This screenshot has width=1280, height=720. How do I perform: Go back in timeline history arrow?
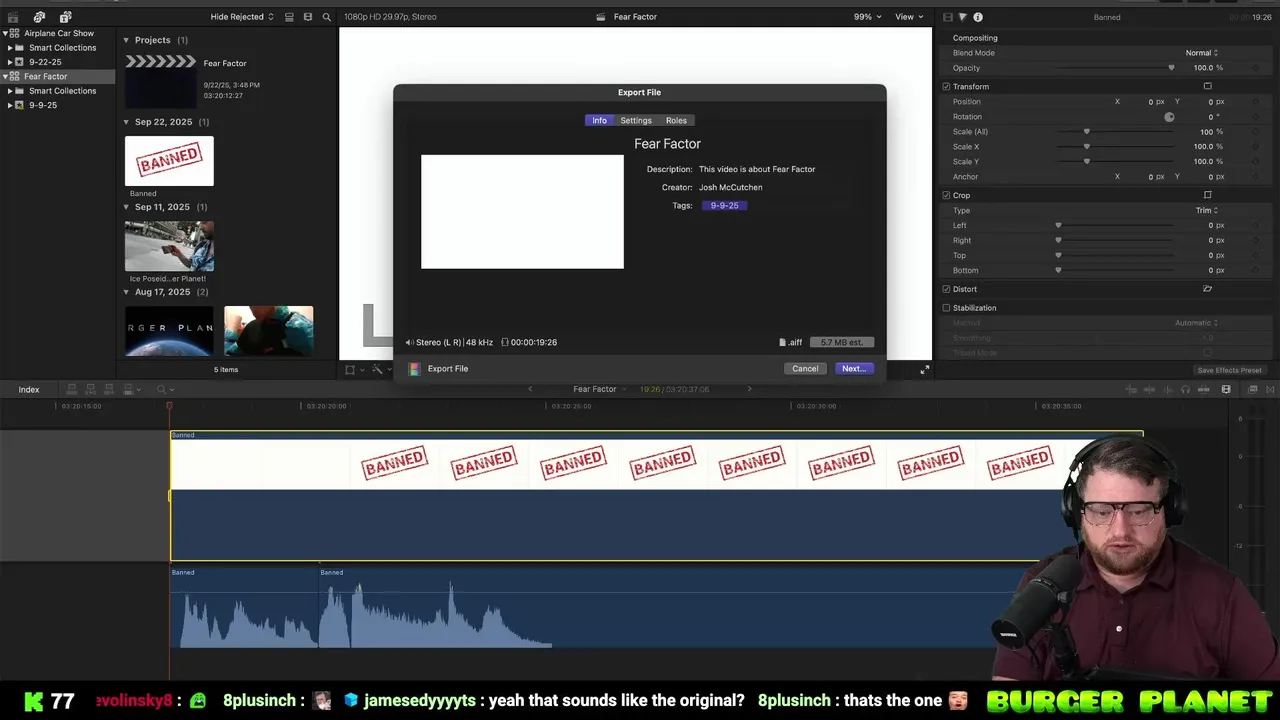click(x=530, y=389)
